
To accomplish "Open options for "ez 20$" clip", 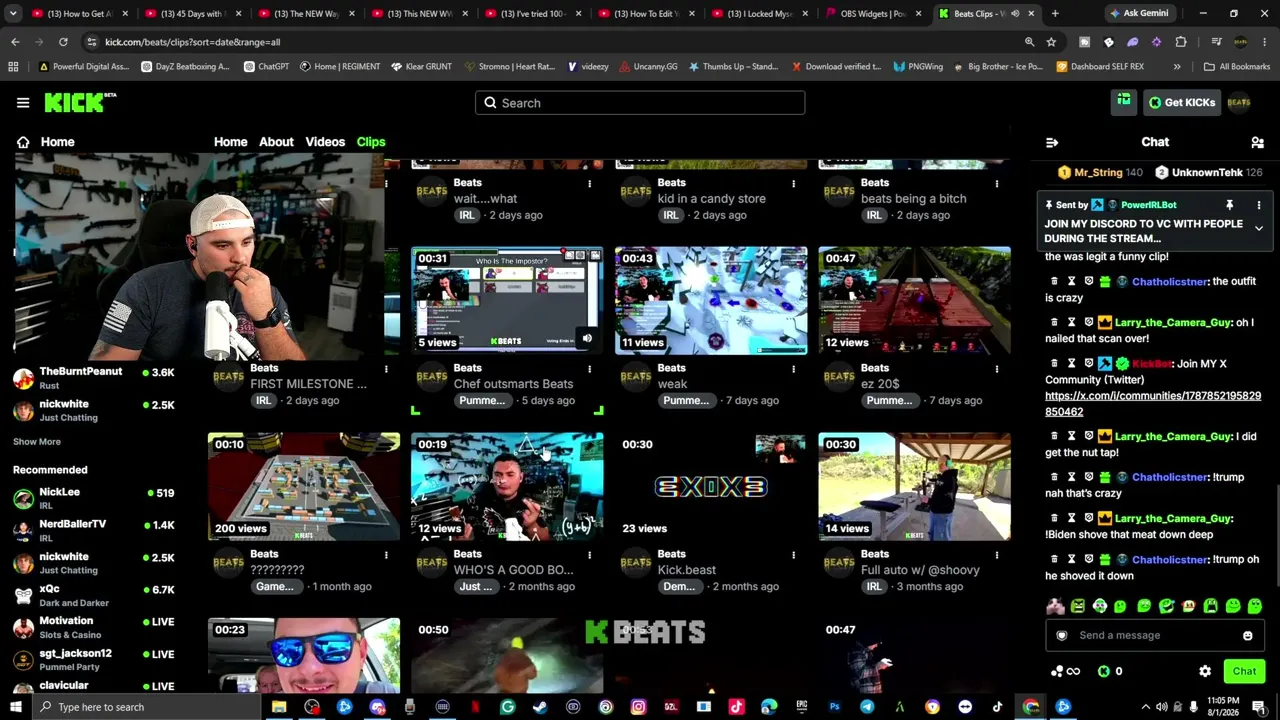I will 997,369.
